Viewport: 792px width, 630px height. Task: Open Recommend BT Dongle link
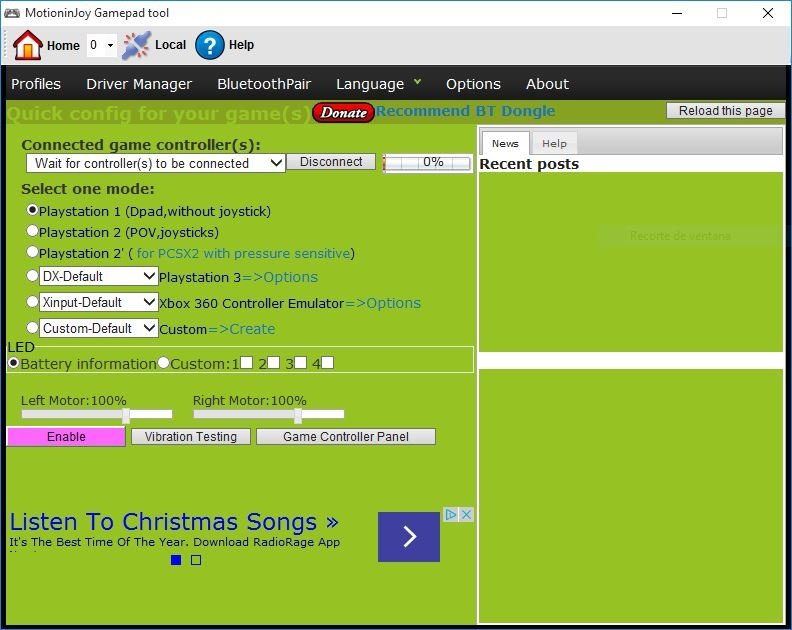[465, 111]
